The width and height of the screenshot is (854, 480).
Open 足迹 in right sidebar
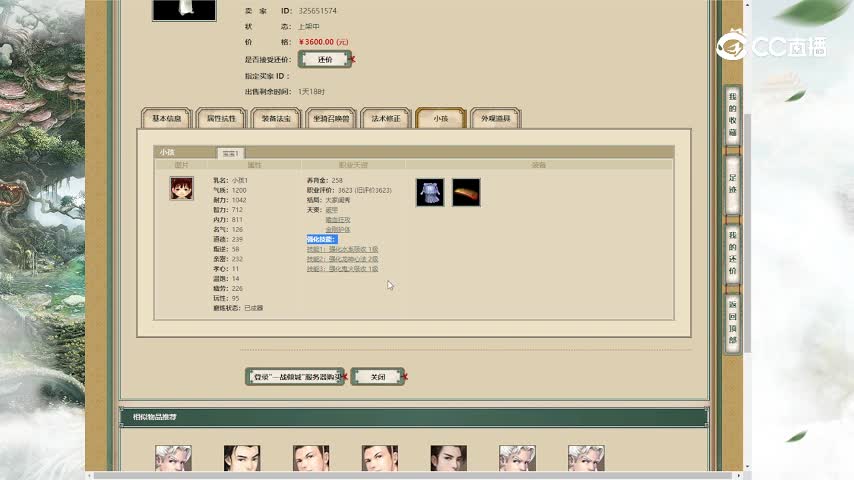[733, 184]
